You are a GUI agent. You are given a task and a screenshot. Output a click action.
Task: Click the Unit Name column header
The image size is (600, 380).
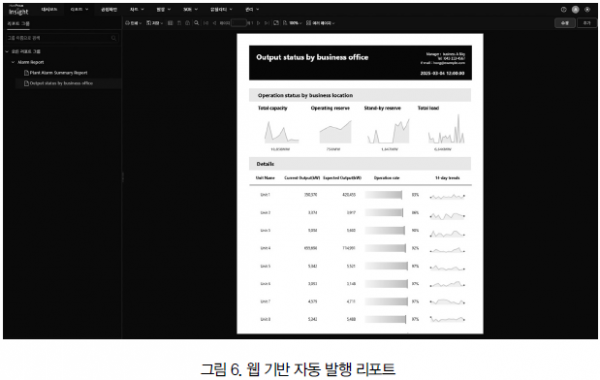click(x=265, y=178)
